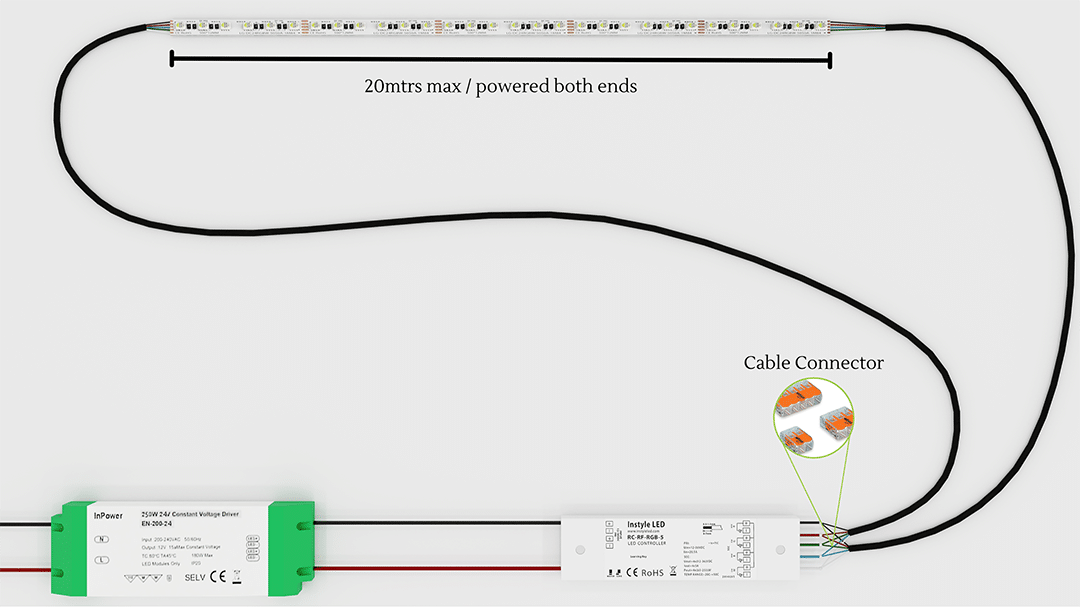Click the Instyle LED brand logo
Viewport: 1080px width, 607px height.
647,524
